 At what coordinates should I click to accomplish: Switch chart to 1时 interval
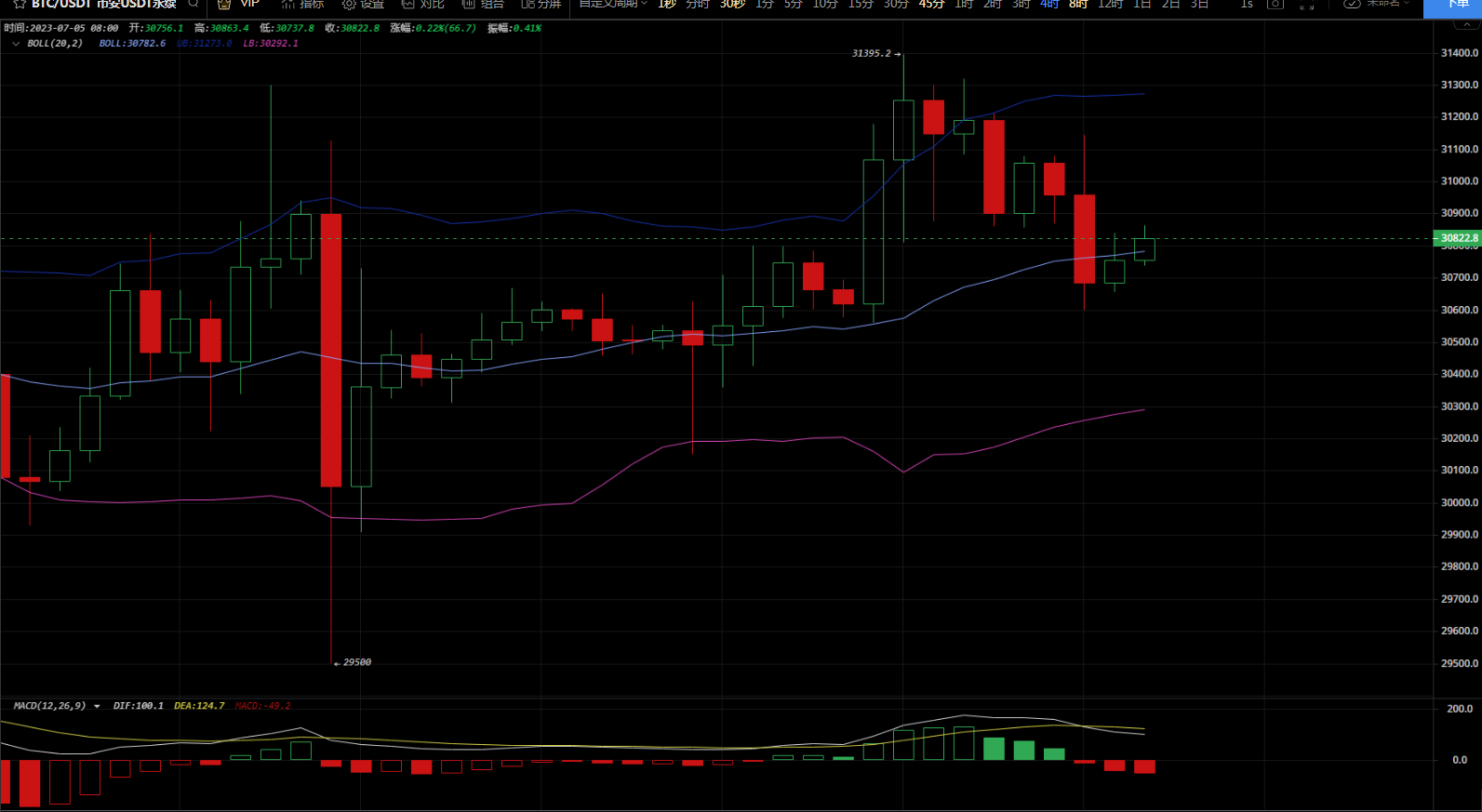964,4
